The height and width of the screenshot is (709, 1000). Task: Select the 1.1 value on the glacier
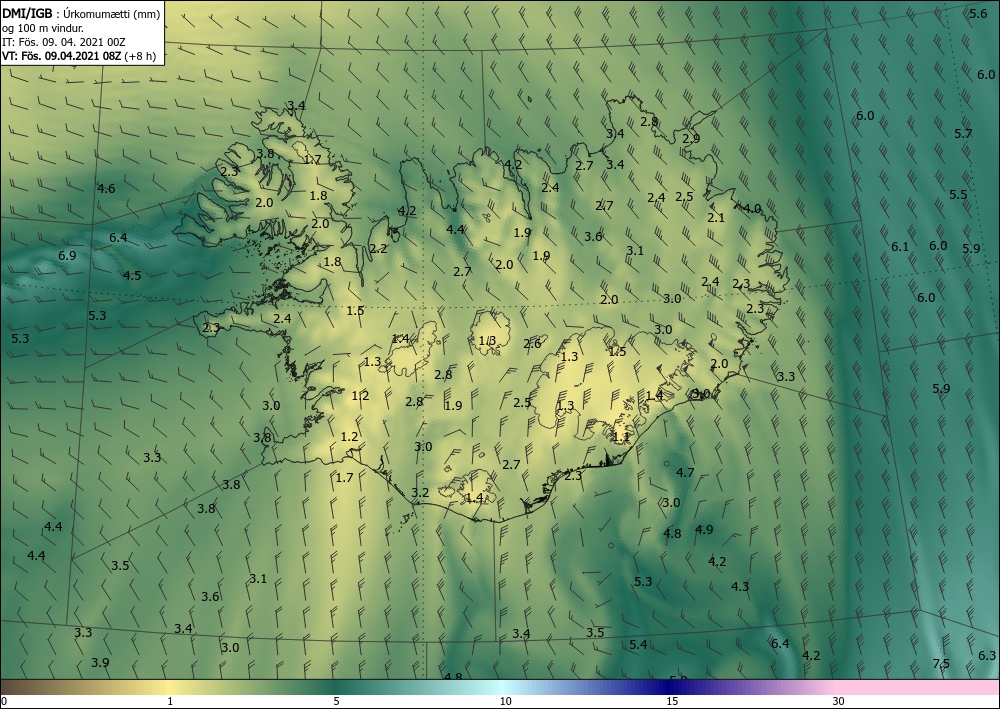[621, 437]
